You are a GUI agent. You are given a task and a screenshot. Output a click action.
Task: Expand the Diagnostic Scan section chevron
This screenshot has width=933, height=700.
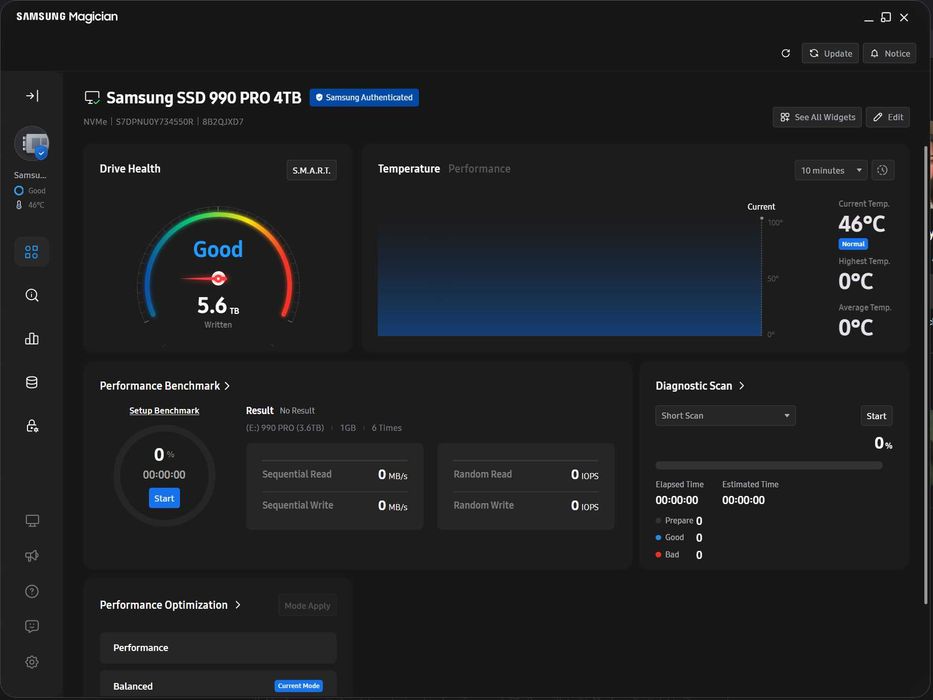[741, 386]
